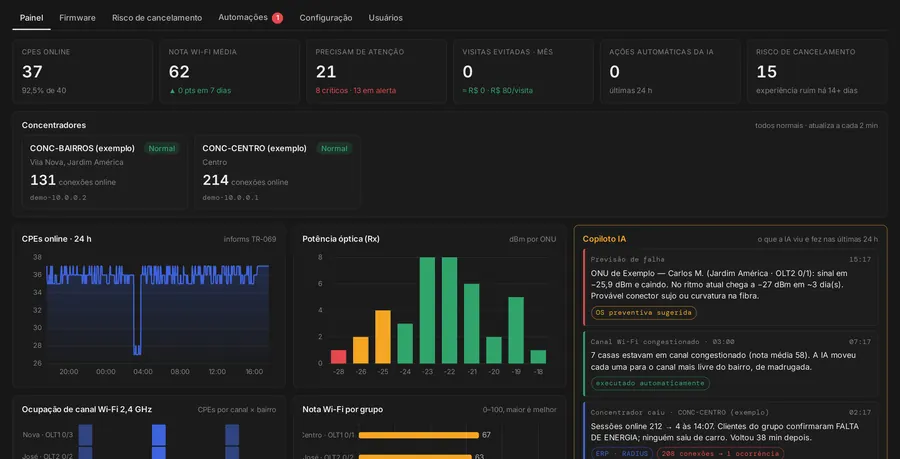The height and width of the screenshot is (459, 900).
Task: Click '0 pts em 7 dias' trend text
Action: 200,91
